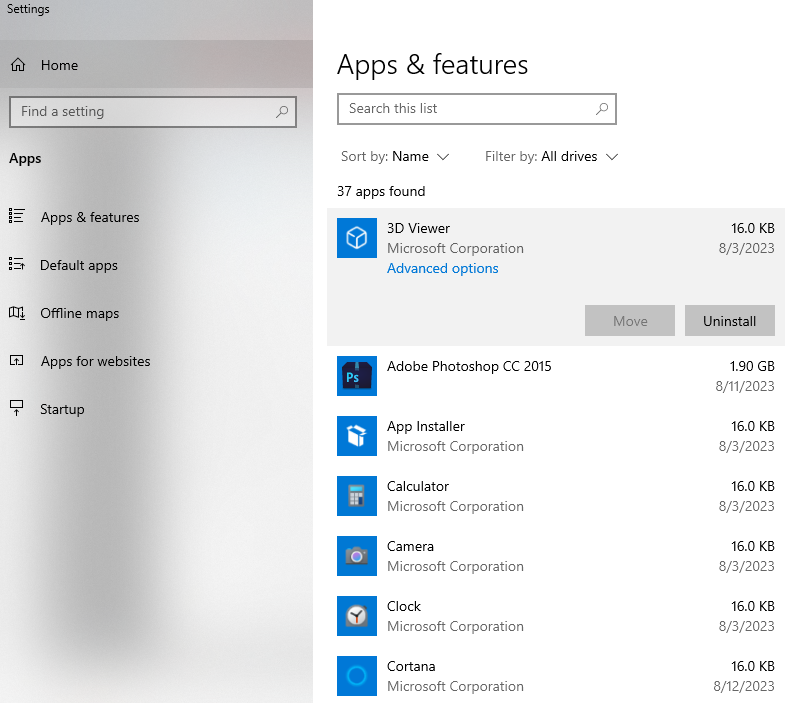The image size is (797, 703).
Task: Open Advanced options for 3D Viewer
Action: click(x=443, y=268)
